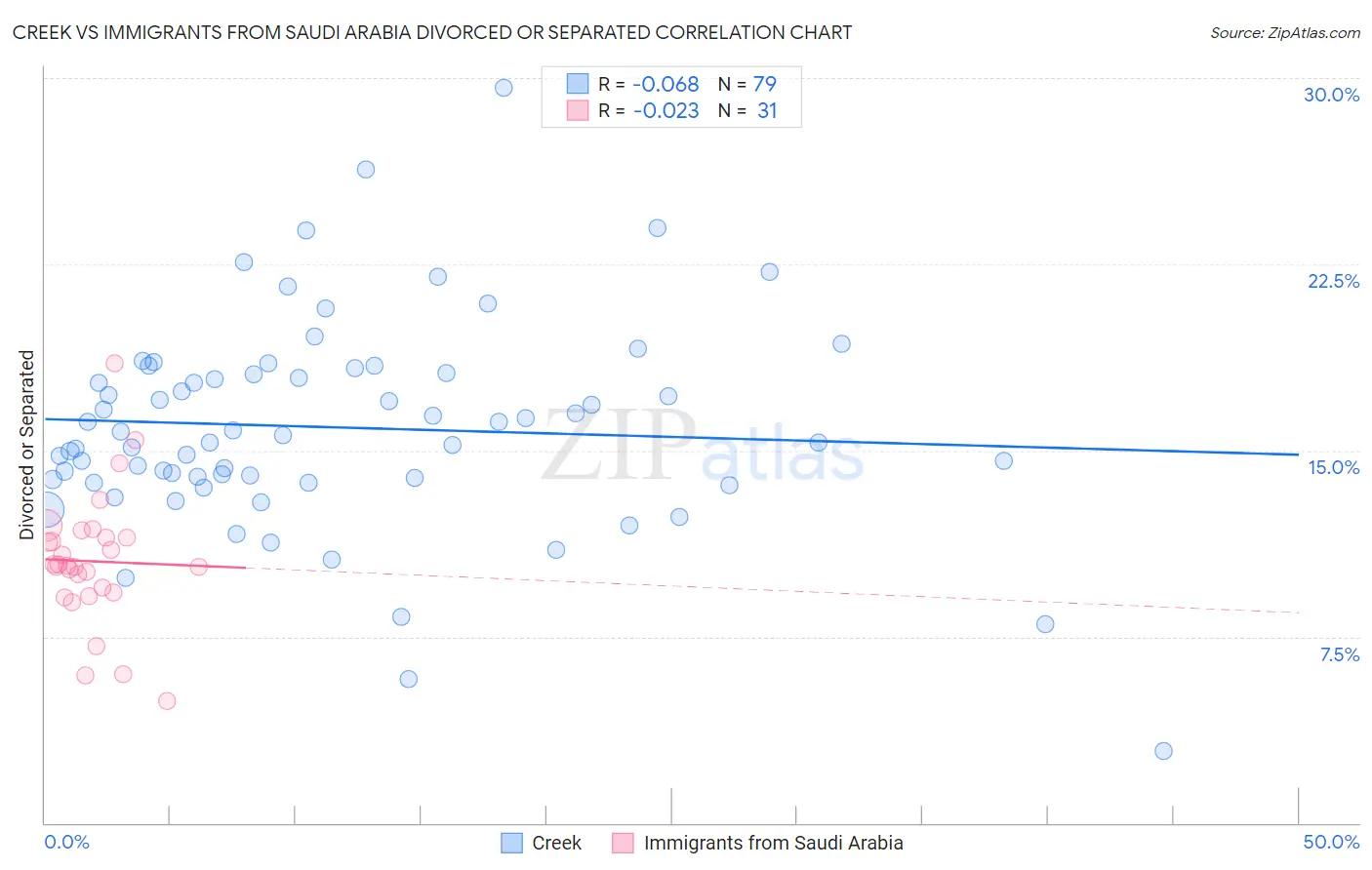Screen dimensions: 1372x870
Task: Click the 7.5% y-axis label
Action: coord(1339,654)
